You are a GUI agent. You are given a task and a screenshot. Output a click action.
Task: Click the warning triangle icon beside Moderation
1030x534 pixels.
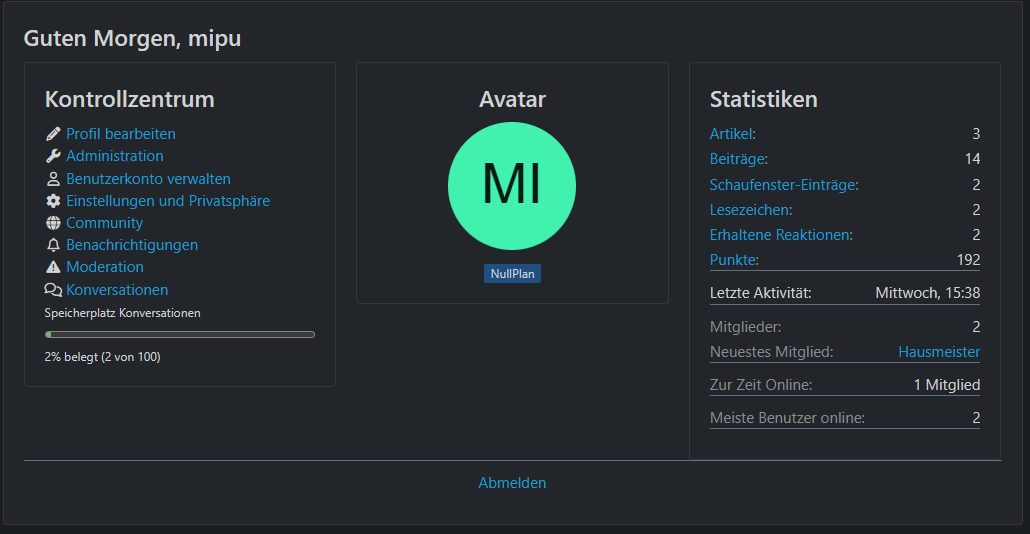point(53,267)
